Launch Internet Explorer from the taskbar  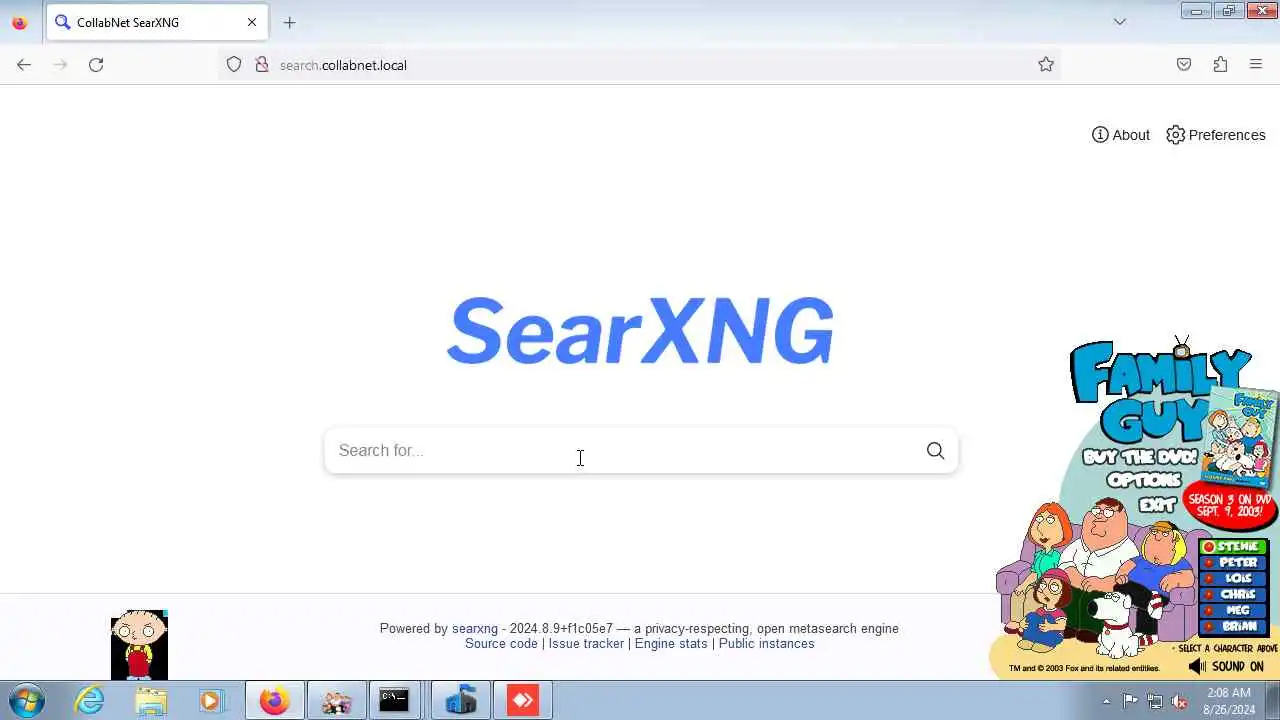(90, 701)
